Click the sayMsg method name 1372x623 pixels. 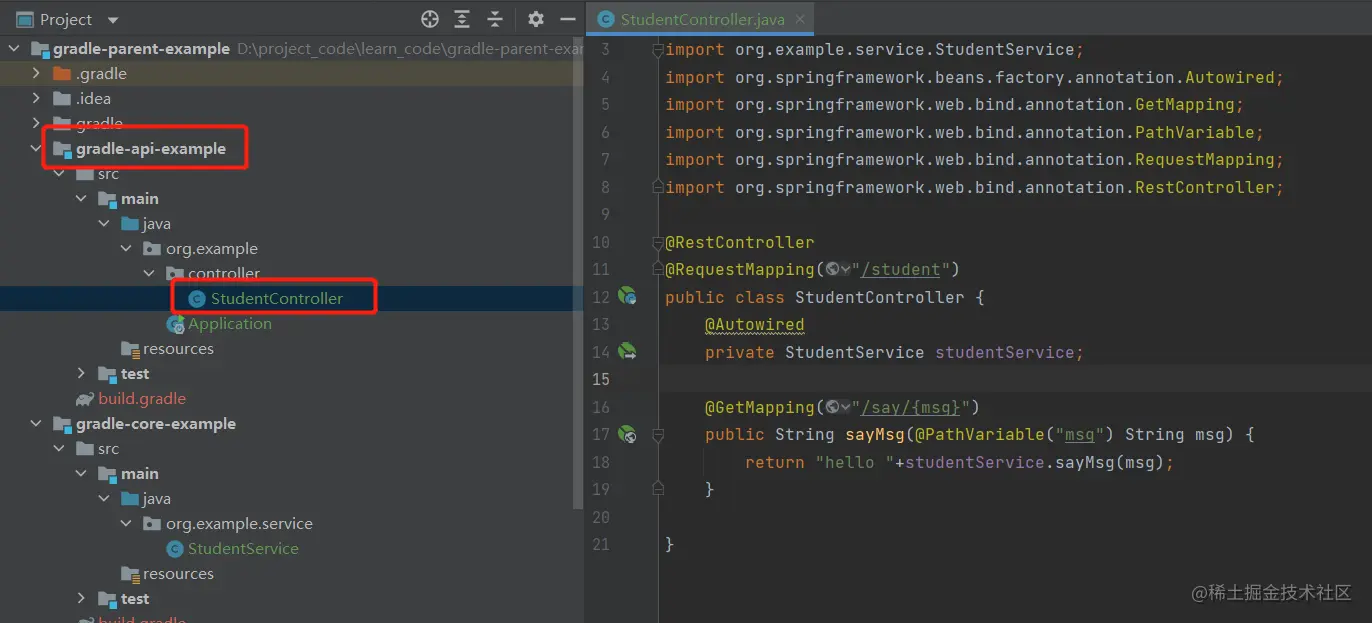point(875,435)
